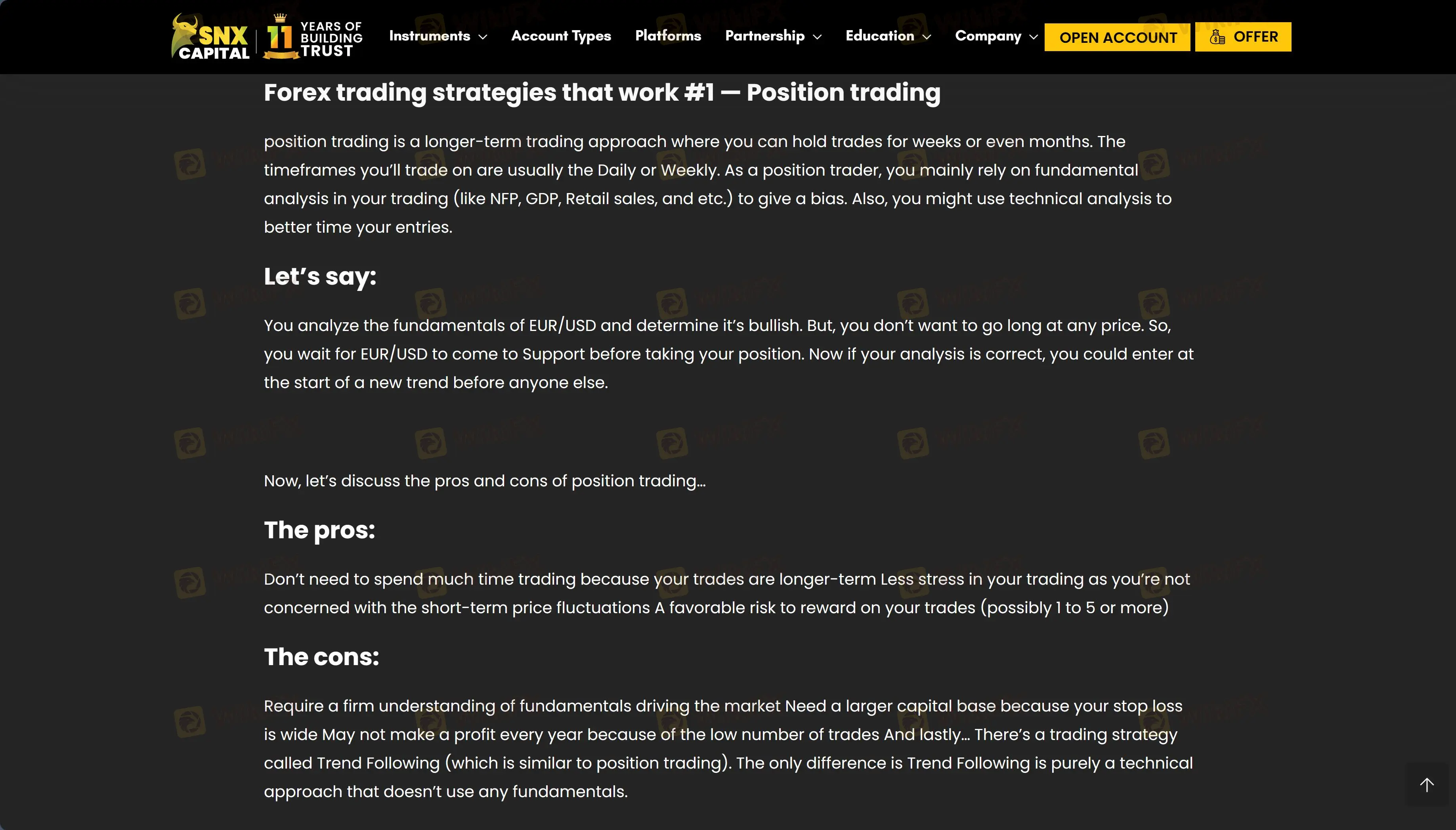Click the "The pros:" subheading

point(319,530)
